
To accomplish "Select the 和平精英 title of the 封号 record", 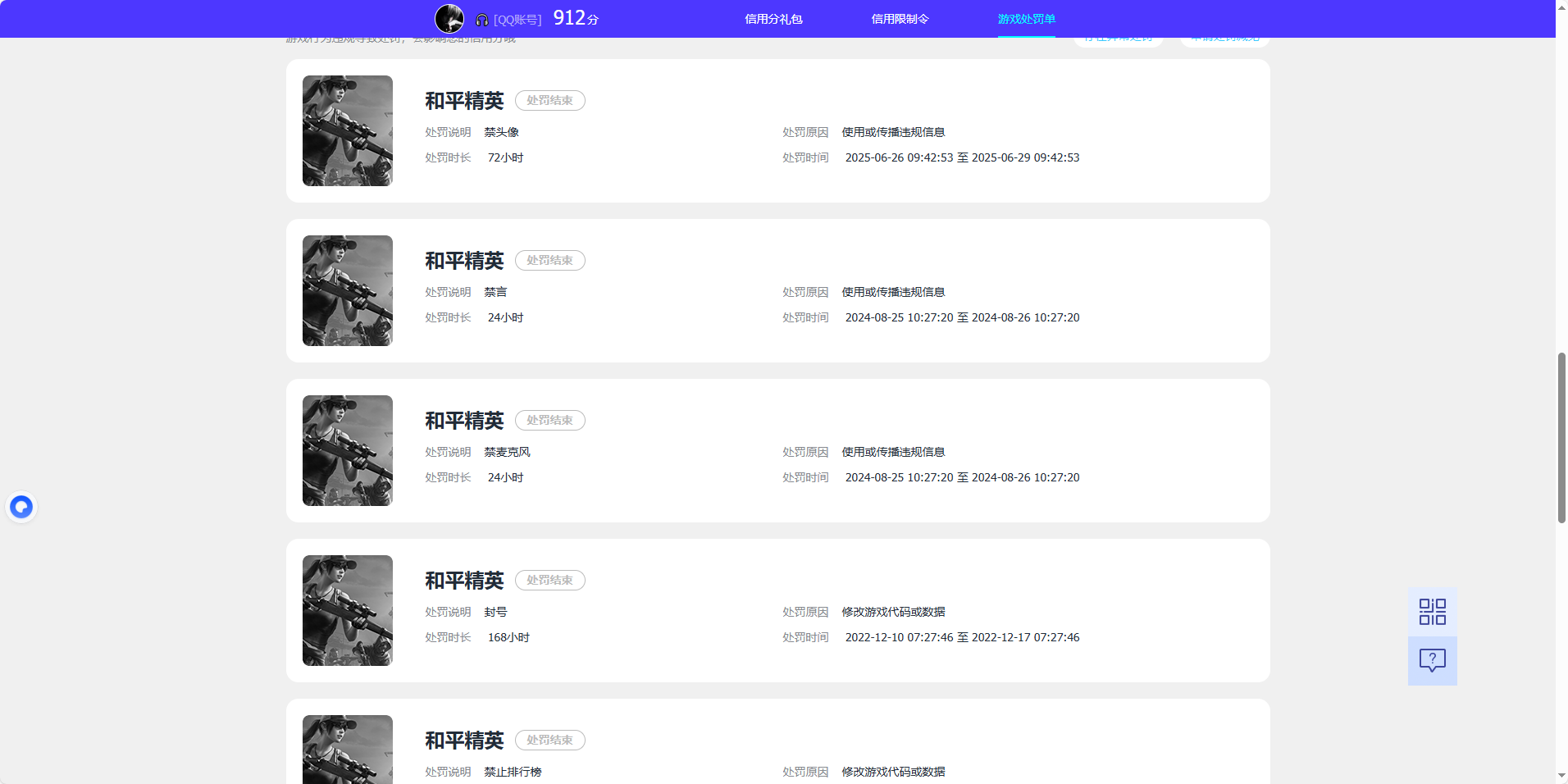I will [463, 580].
